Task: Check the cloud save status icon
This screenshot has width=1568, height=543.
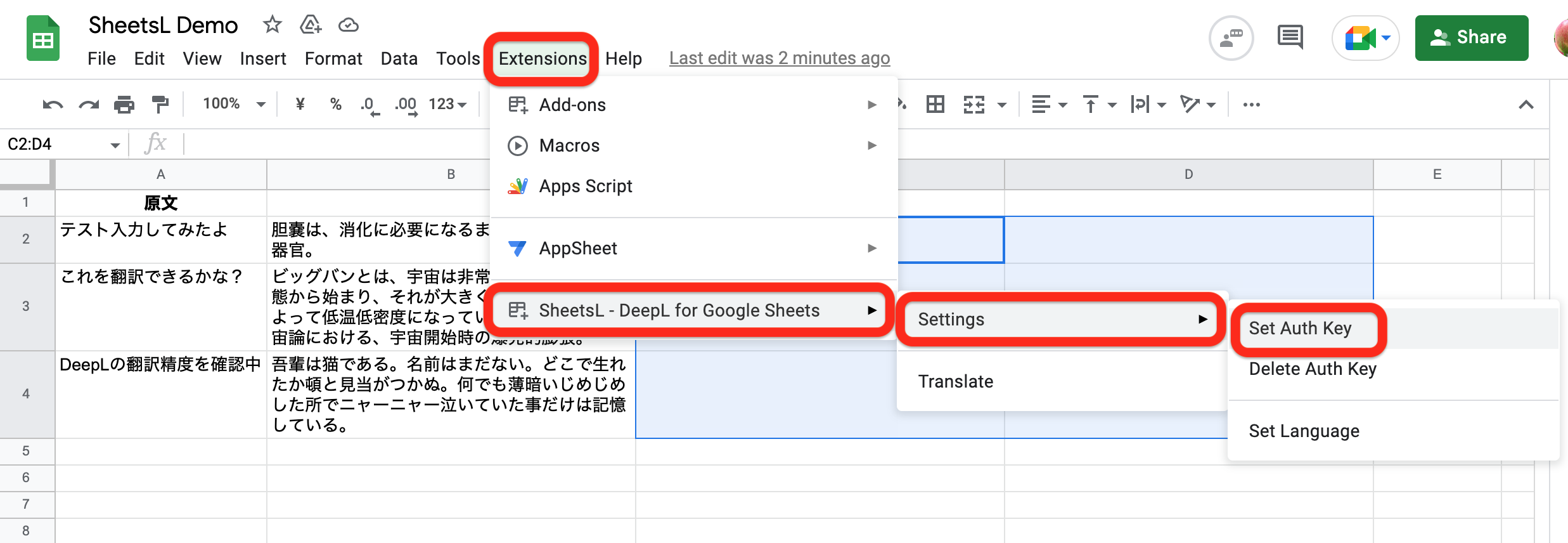Action: click(349, 25)
